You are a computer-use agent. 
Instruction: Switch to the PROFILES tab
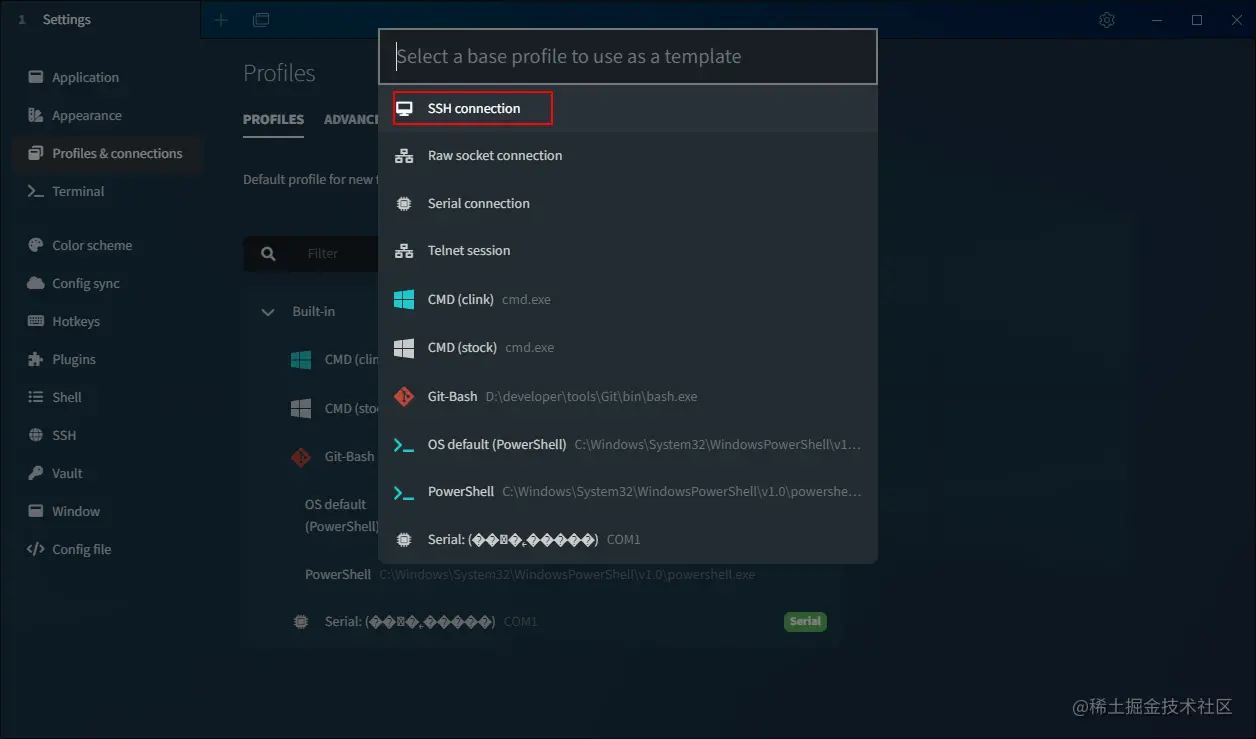coord(273,119)
